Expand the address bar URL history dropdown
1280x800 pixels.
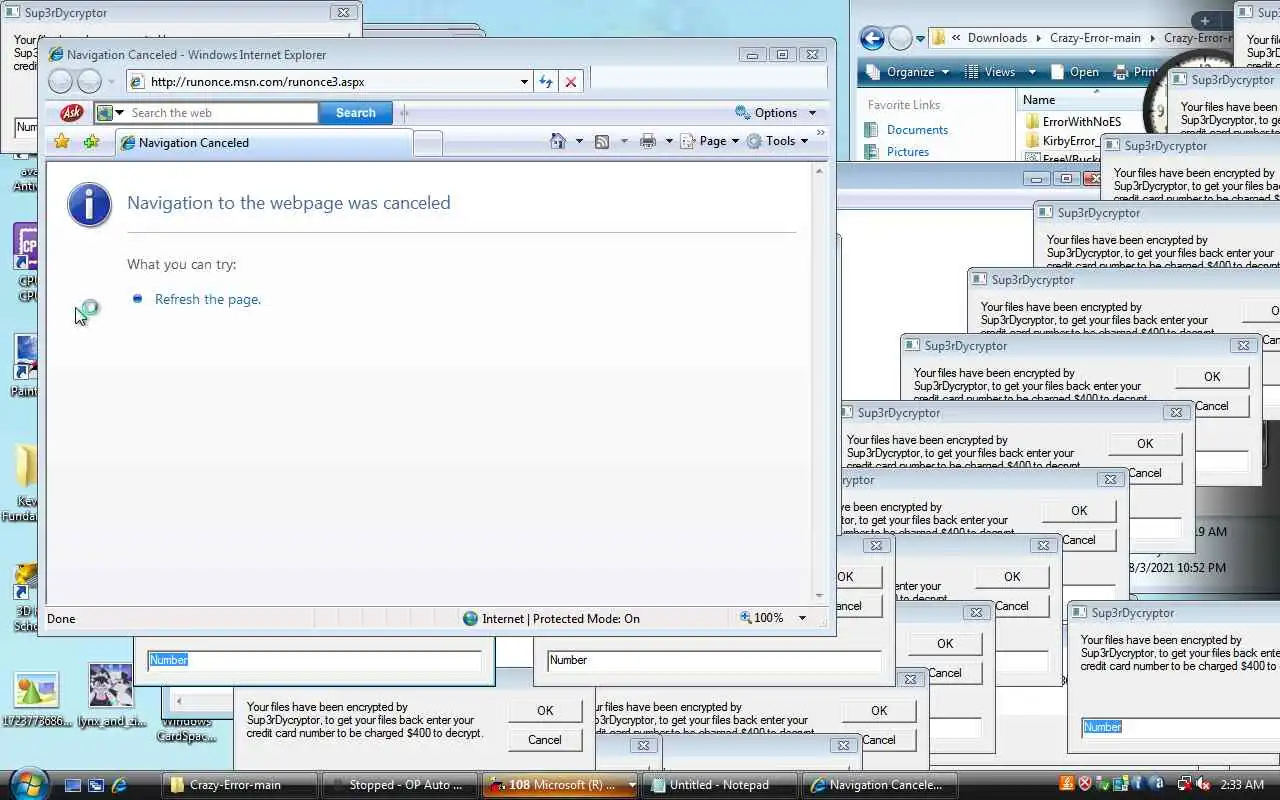[525, 82]
